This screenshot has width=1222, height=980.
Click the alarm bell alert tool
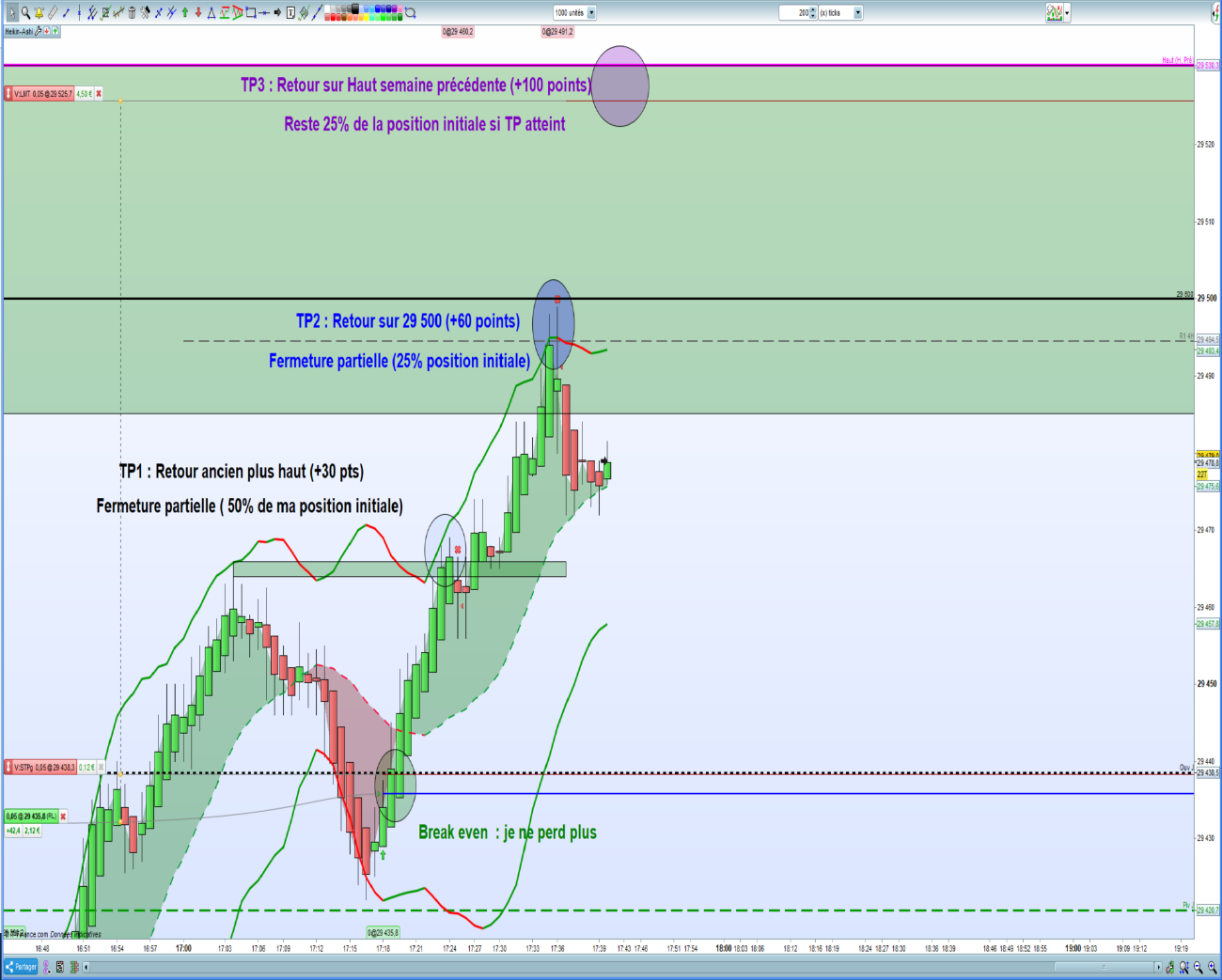[39, 13]
